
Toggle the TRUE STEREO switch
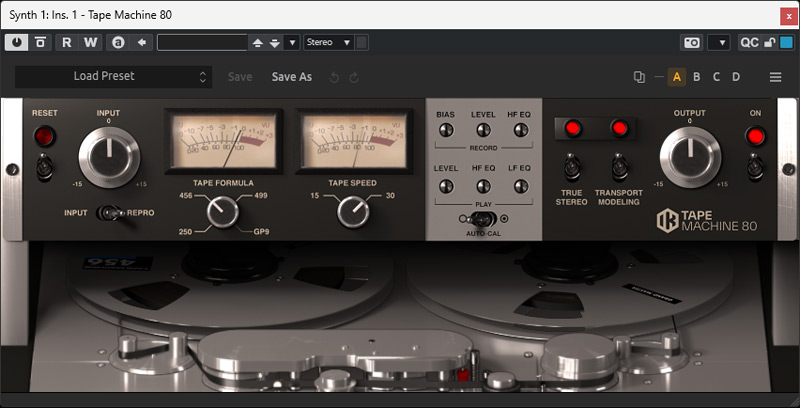572,167
